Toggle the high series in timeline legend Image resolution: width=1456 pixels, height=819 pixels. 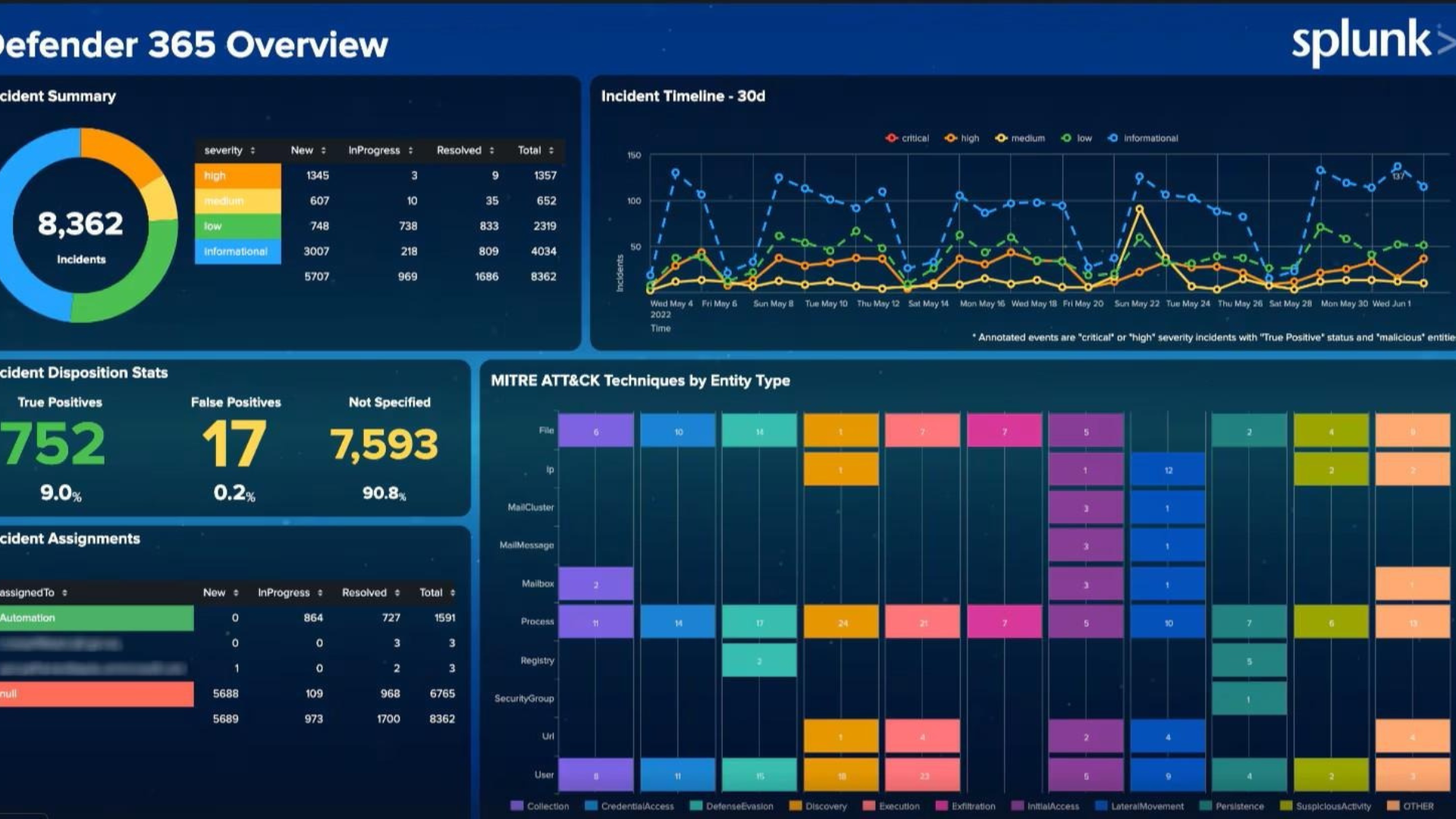point(962,138)
